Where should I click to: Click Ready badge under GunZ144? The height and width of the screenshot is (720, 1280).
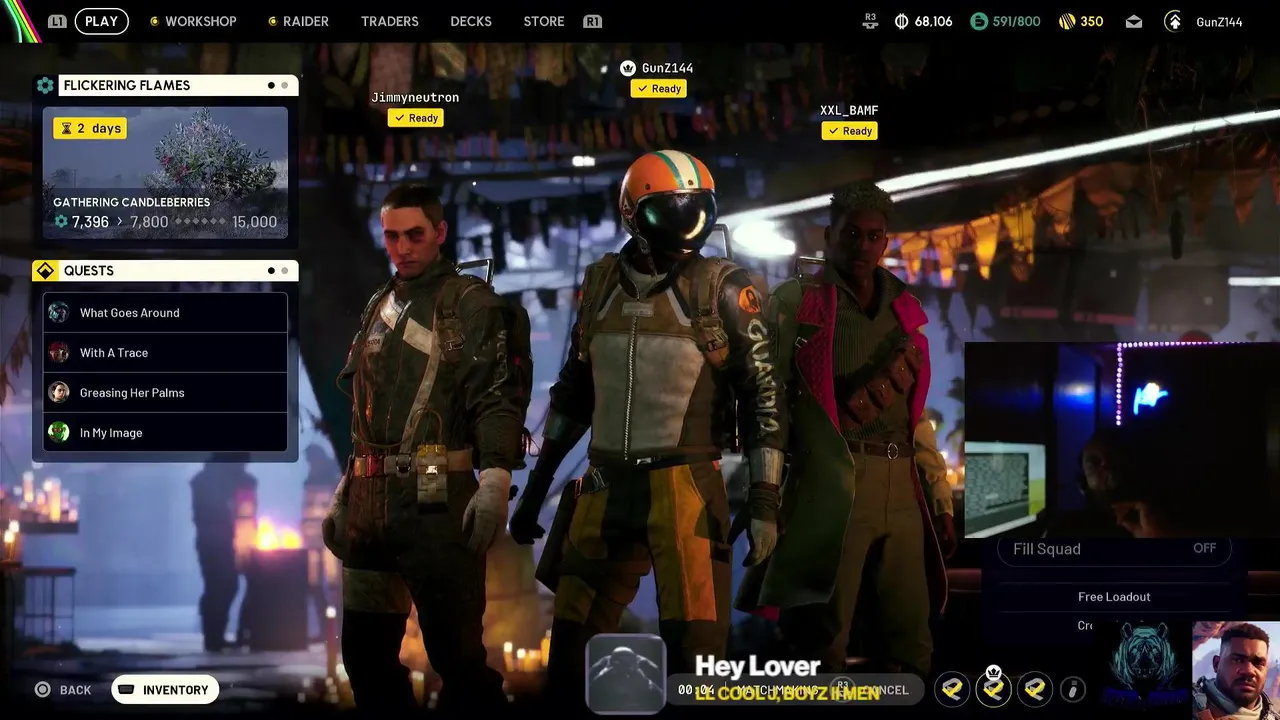[659, 89]
